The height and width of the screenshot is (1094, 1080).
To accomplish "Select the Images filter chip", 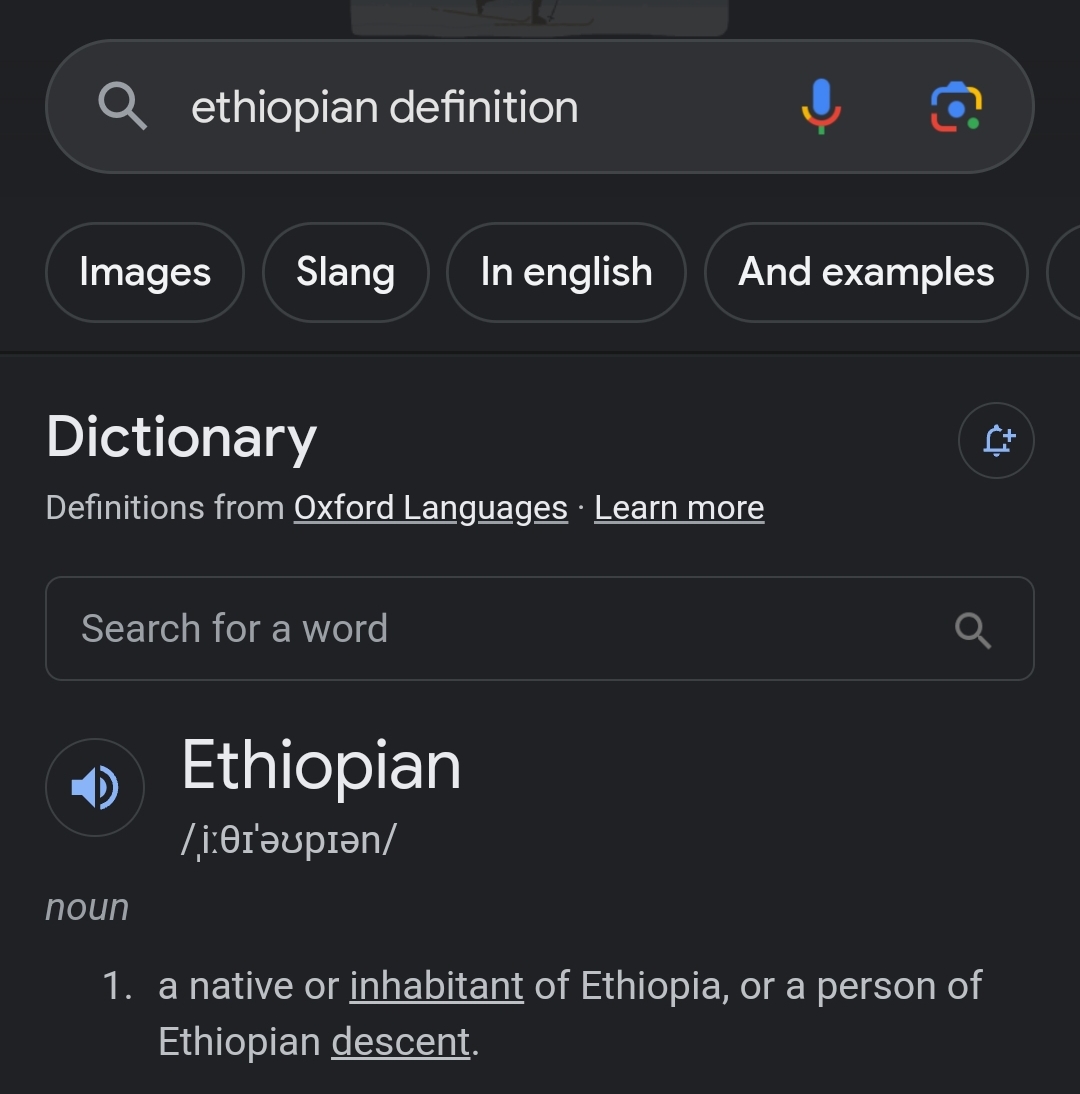I will (145, 272).
